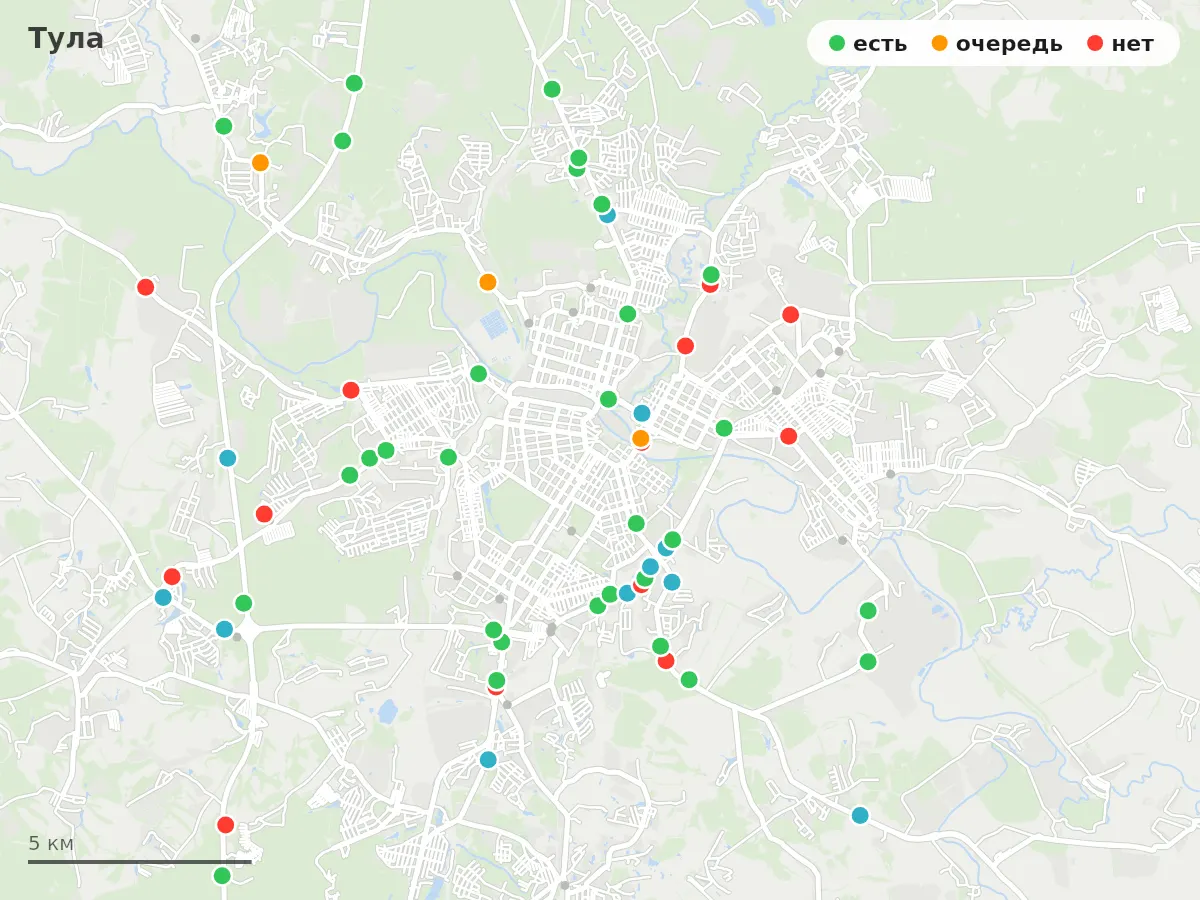The width and height of the screenshot is (1200, 900).
Task: Open the westernmost red station marker
Action: (146, 287)
